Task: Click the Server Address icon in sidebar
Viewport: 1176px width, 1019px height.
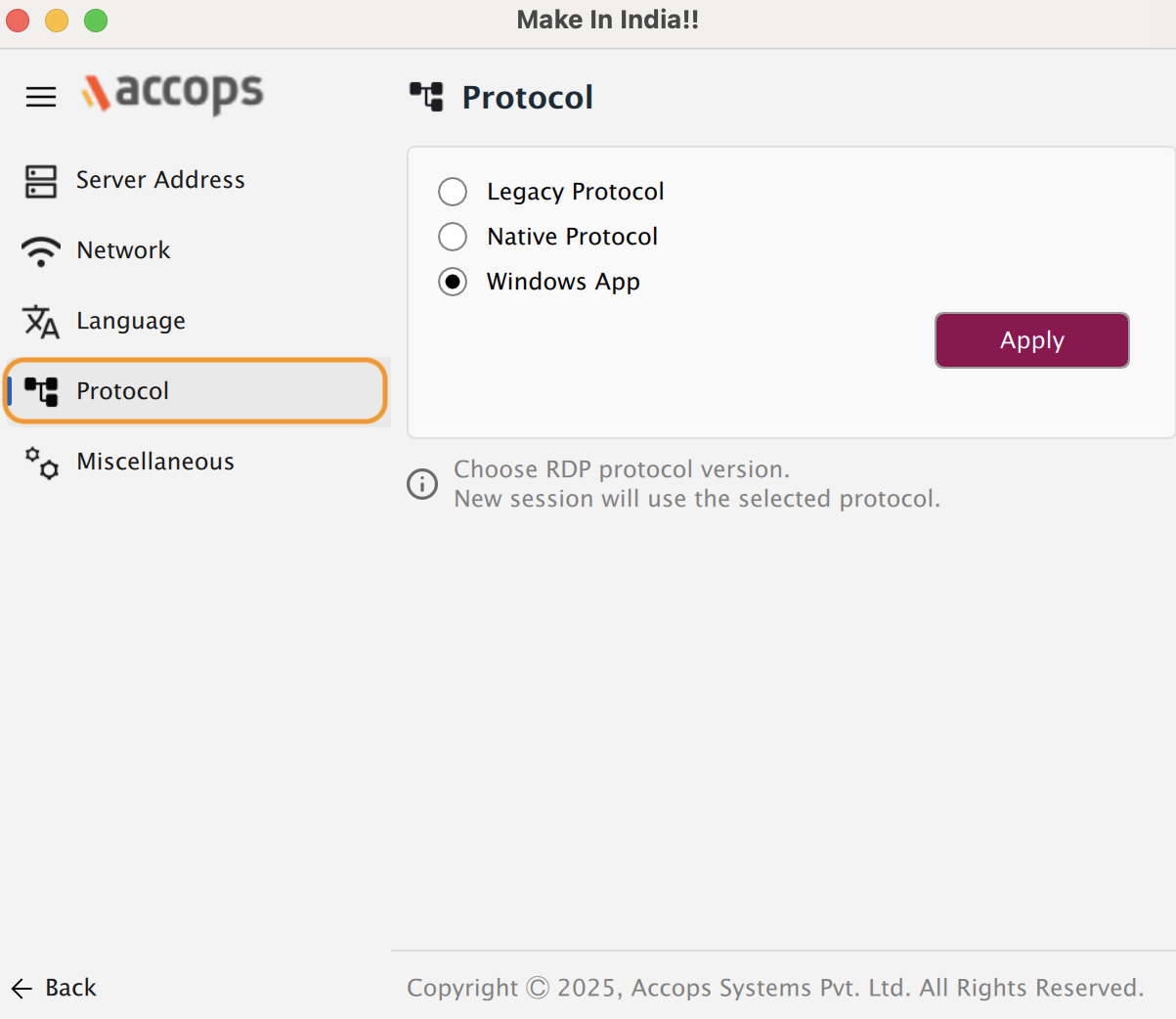Action: click(x=41, y=181)
